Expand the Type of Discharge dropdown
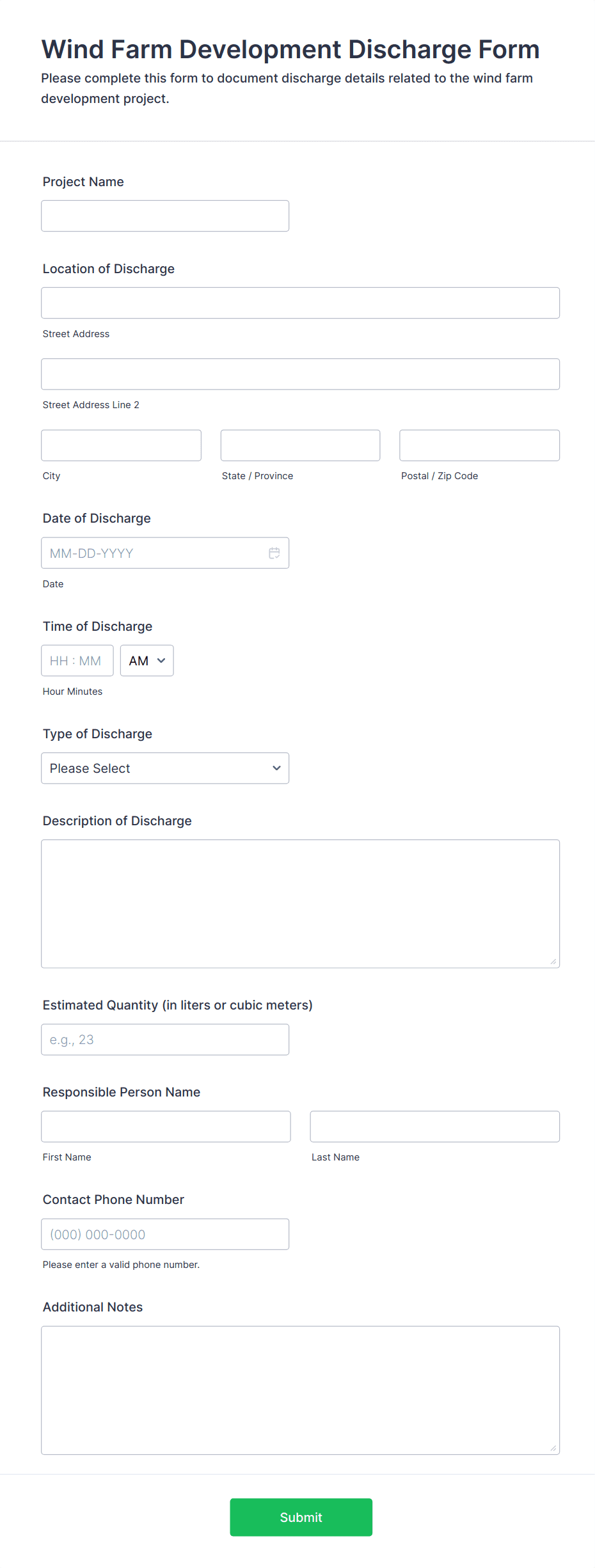 tap(165, 768)
